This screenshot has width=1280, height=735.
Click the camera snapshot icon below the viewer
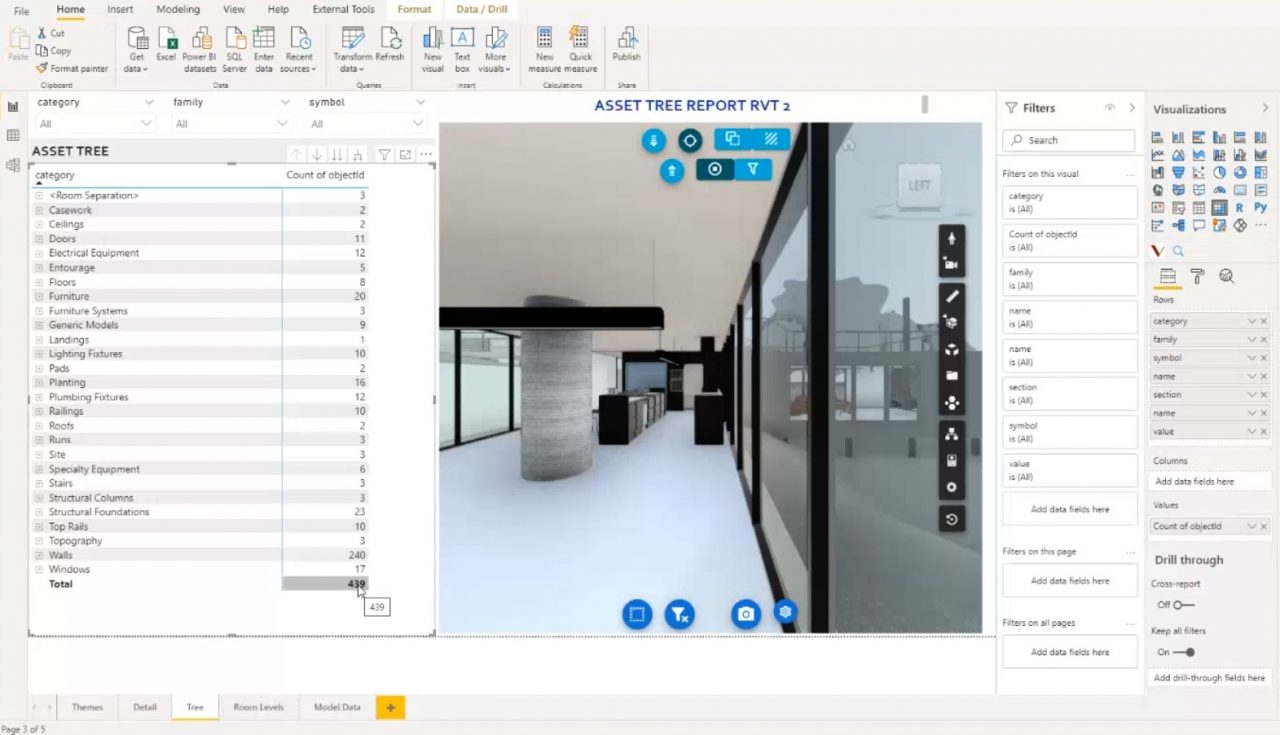(745, 613)
